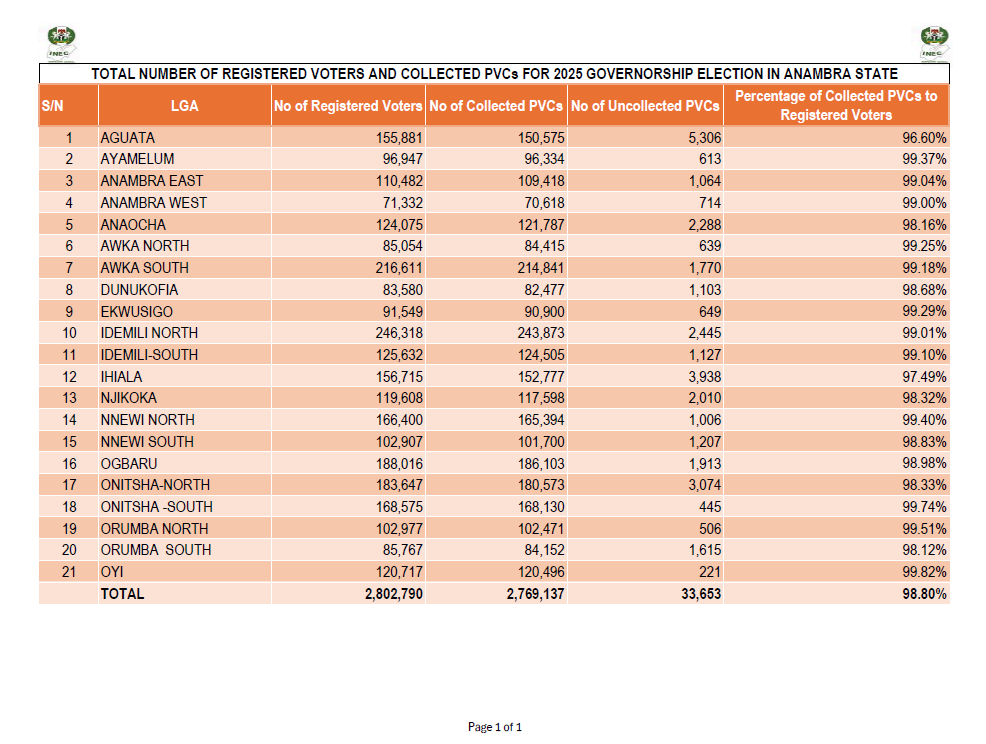The image size is (986, 744).
Task: Click the 98.80% overall percentage cell
Action: pos(926,593)
